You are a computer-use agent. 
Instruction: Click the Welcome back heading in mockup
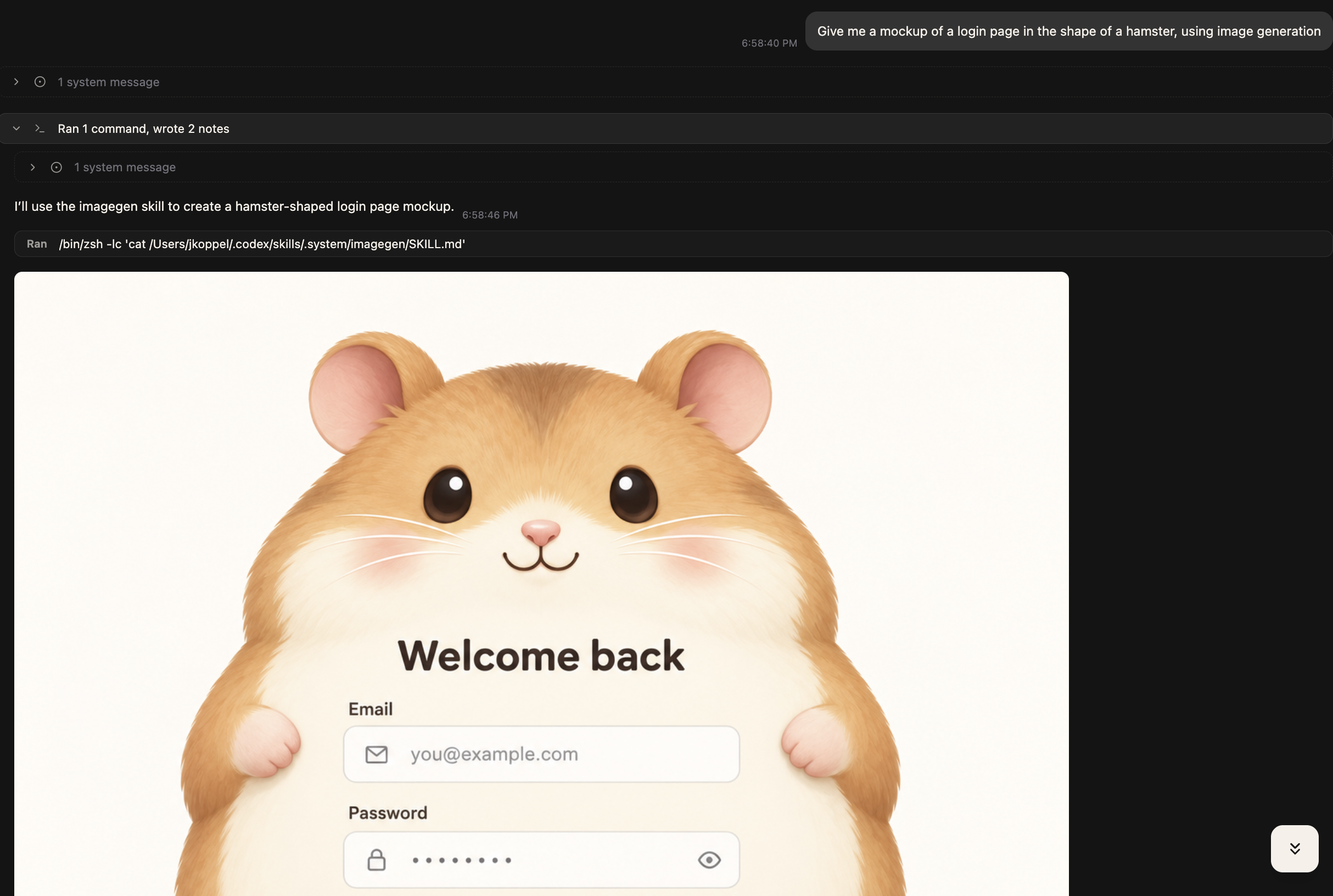(x=541, y=656)
